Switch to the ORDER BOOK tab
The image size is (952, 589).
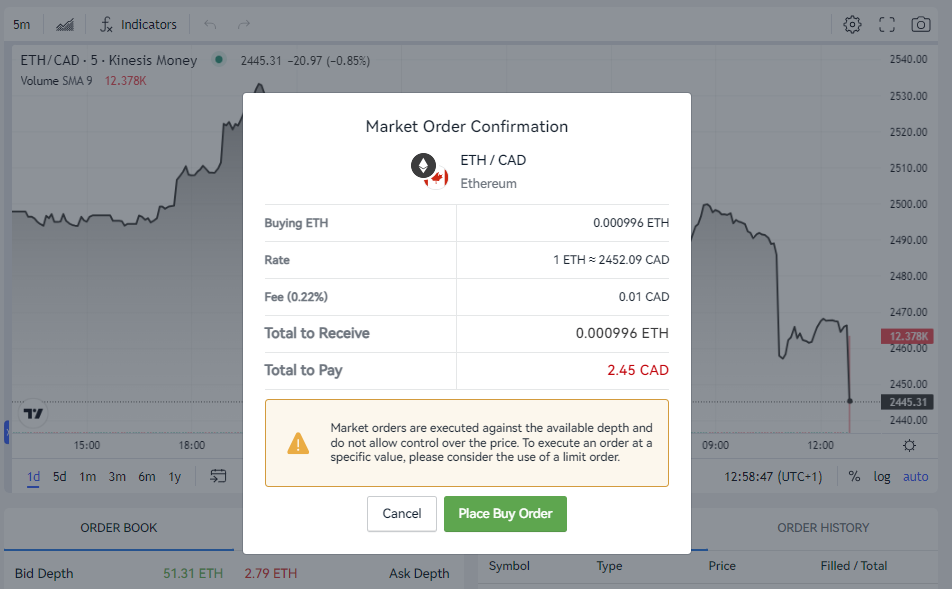(x=119, y=528)
